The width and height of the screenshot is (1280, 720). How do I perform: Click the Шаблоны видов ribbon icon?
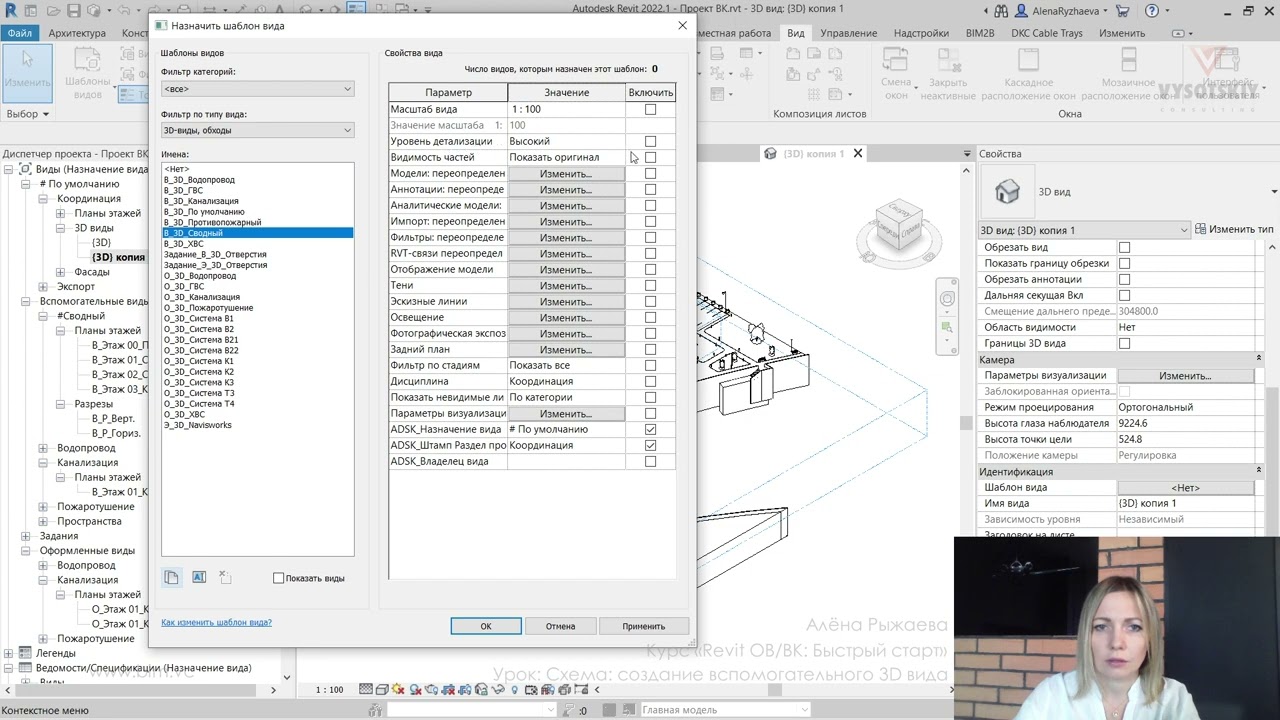(87, 75)
